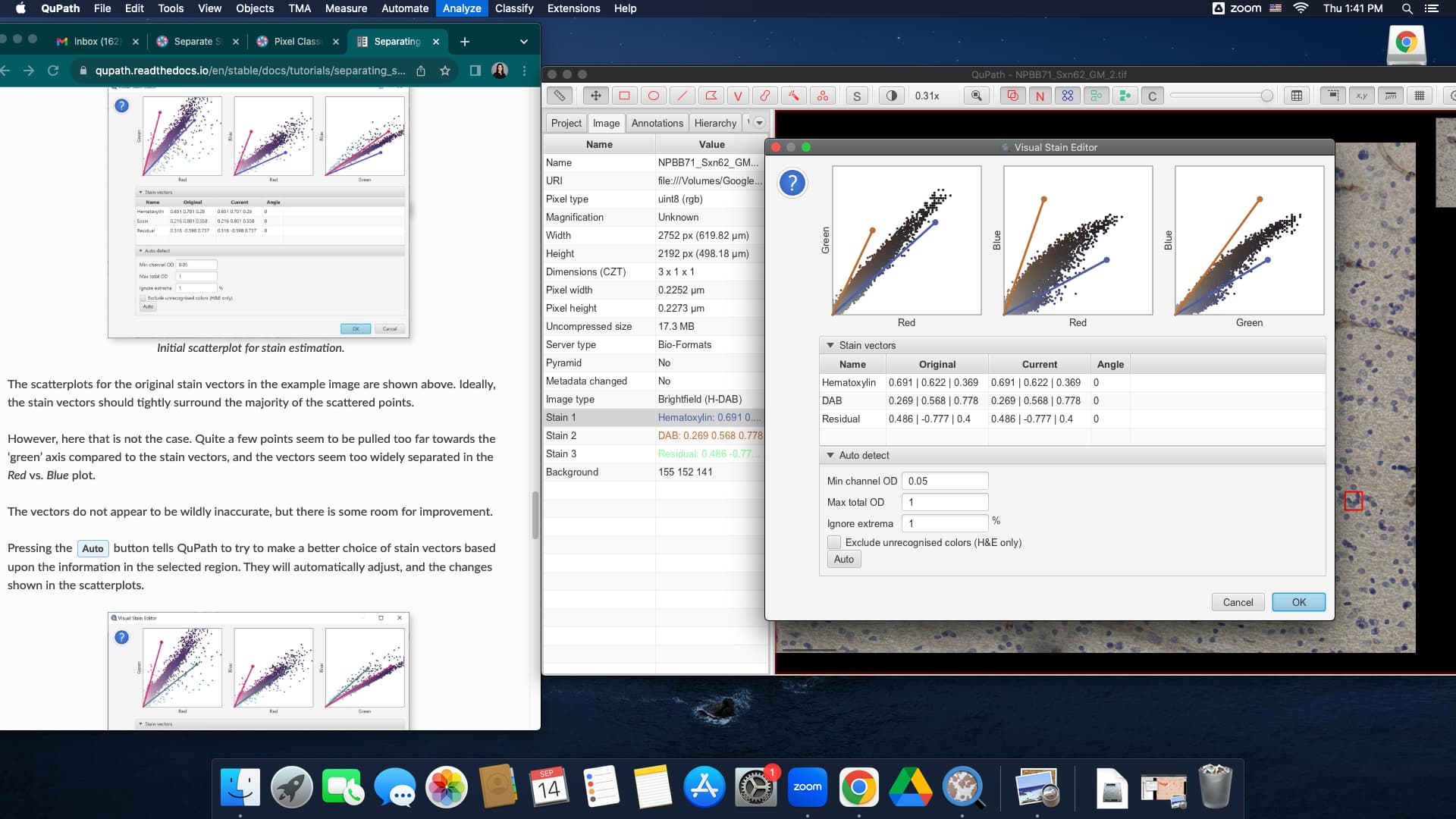1456x819 pixels.
Task: Select the Polygon annotation tool
Action: (711, 96)
